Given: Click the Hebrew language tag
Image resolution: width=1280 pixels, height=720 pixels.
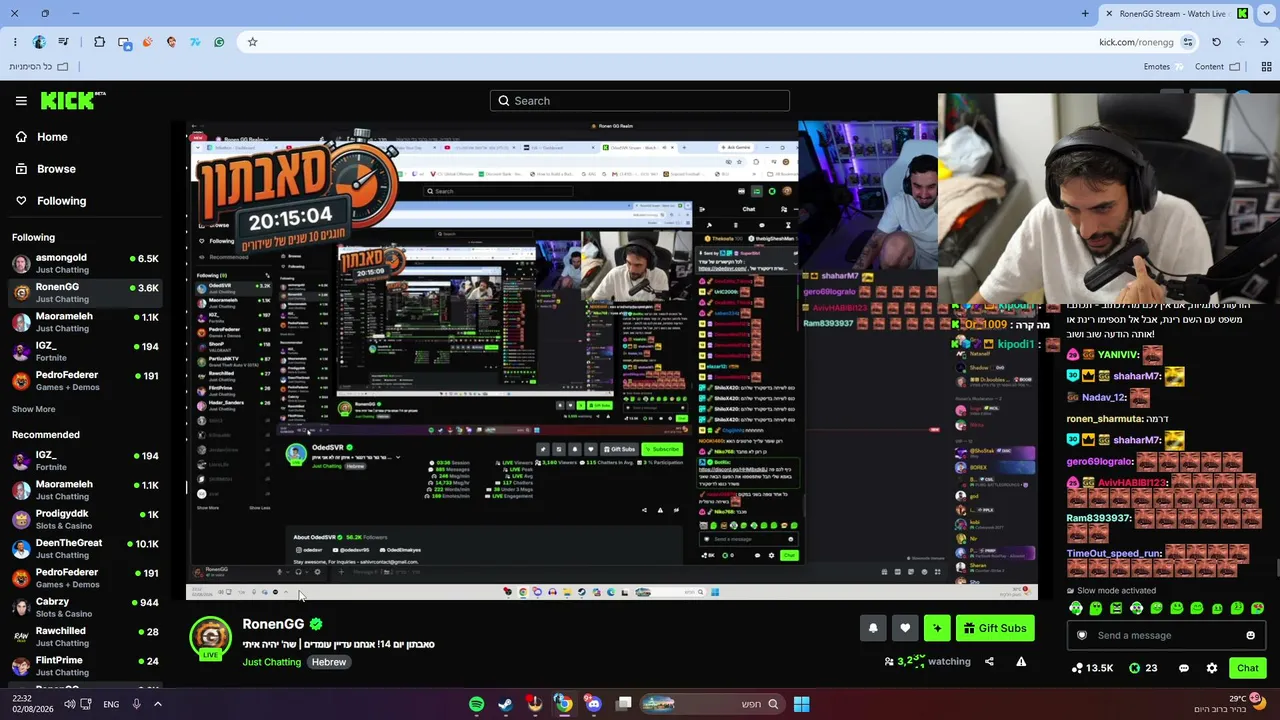Looking at the screenshot, I should point(328,662).
